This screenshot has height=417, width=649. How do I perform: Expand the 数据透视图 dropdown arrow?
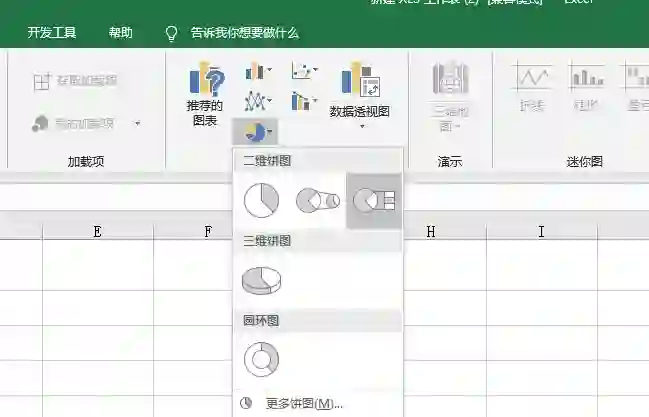(x=362, y=126)
